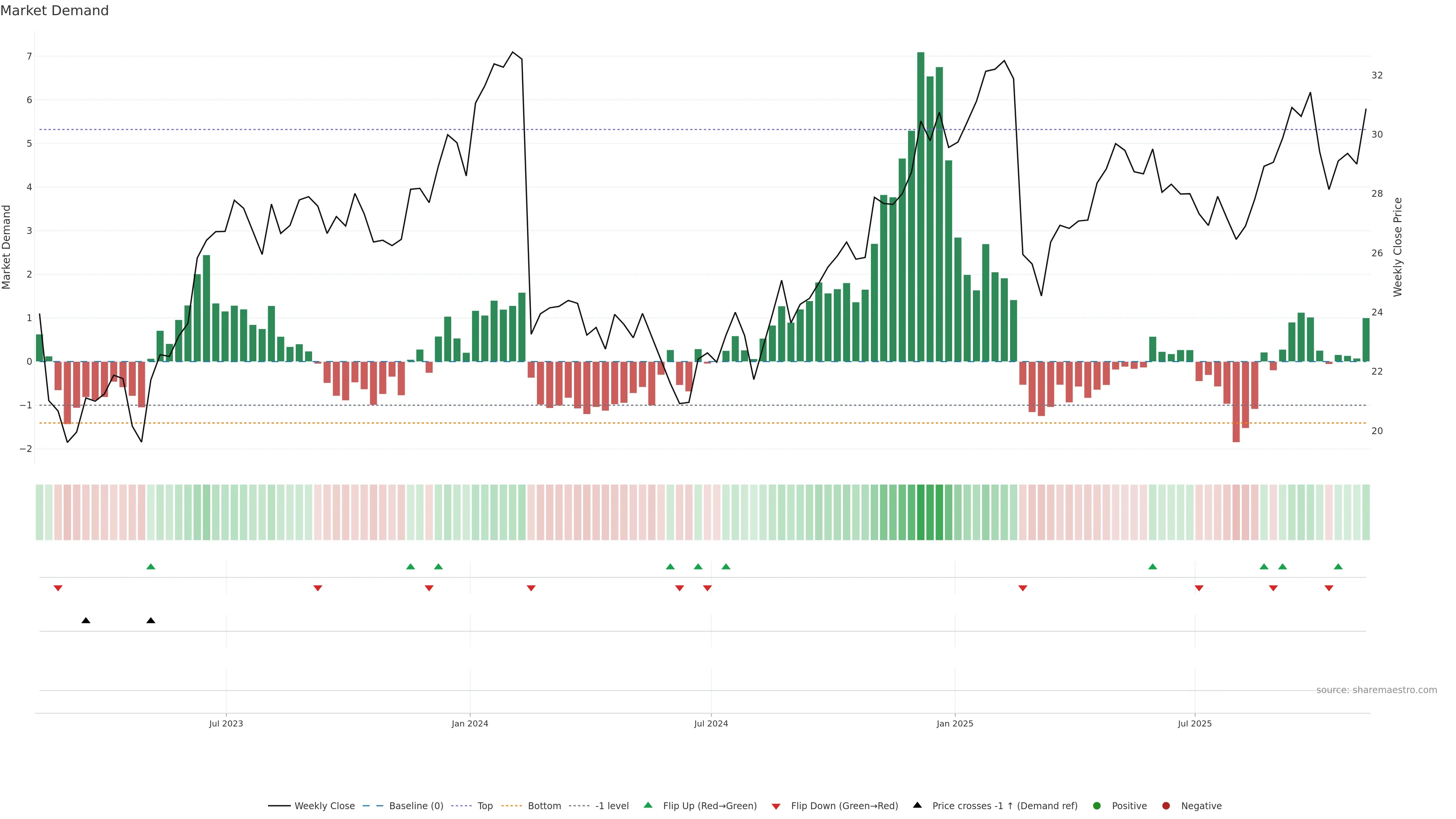Toggle the Top dotted line legend entry

pyautogui.click(x=485, y=805)
